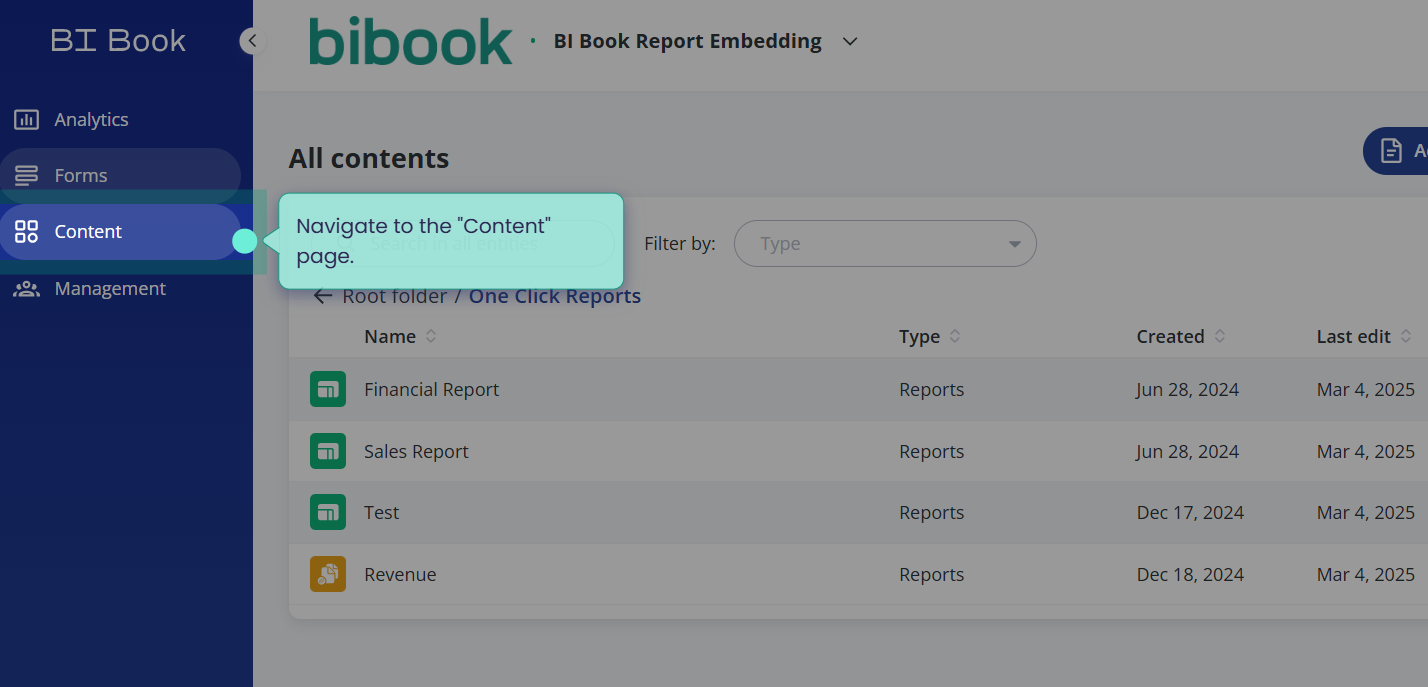Click the BI Book Report Embedding title
Viewport: 1428px width, 687px height.
point(687,41)
